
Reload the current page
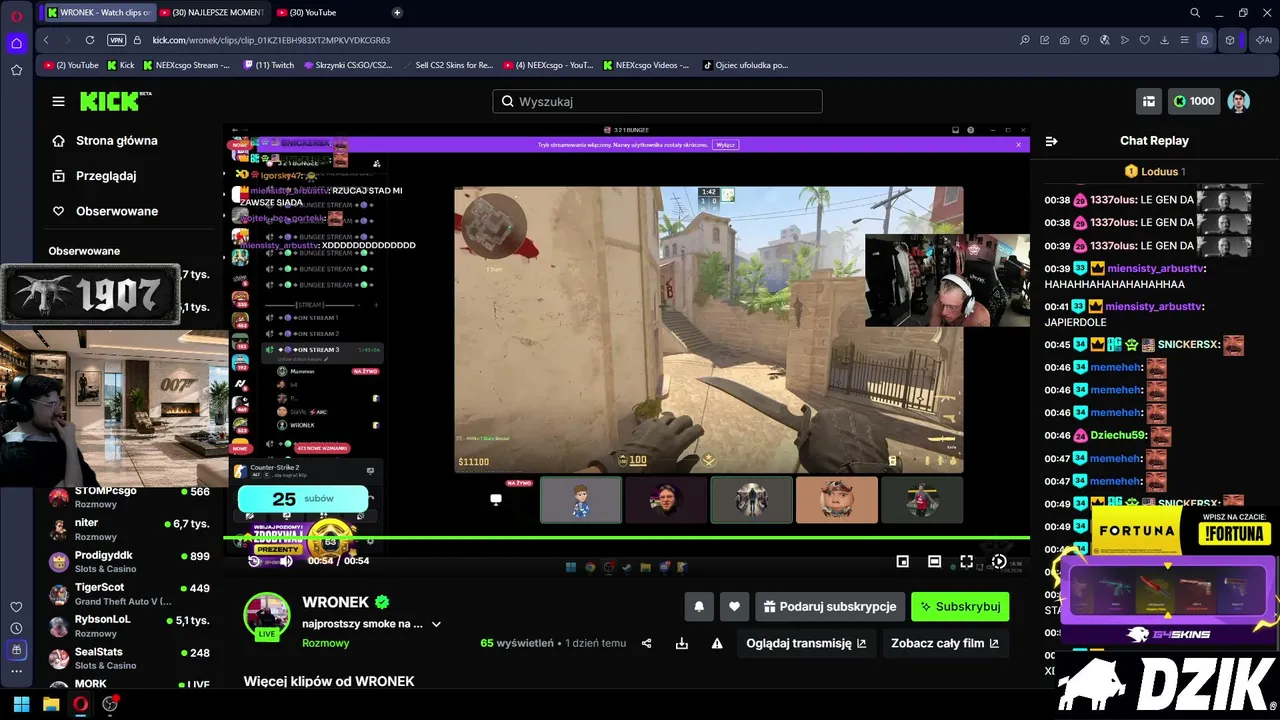pos(89,40)
